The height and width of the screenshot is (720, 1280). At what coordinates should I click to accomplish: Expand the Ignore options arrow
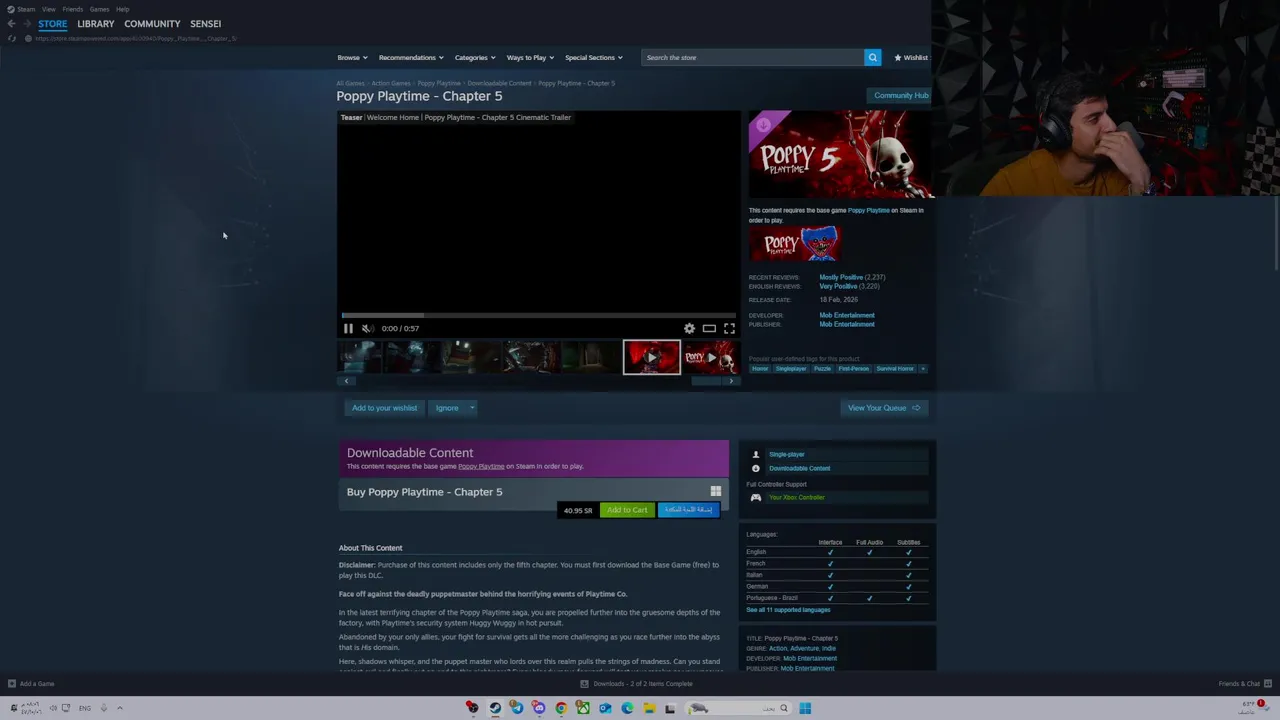coord(472,408)
